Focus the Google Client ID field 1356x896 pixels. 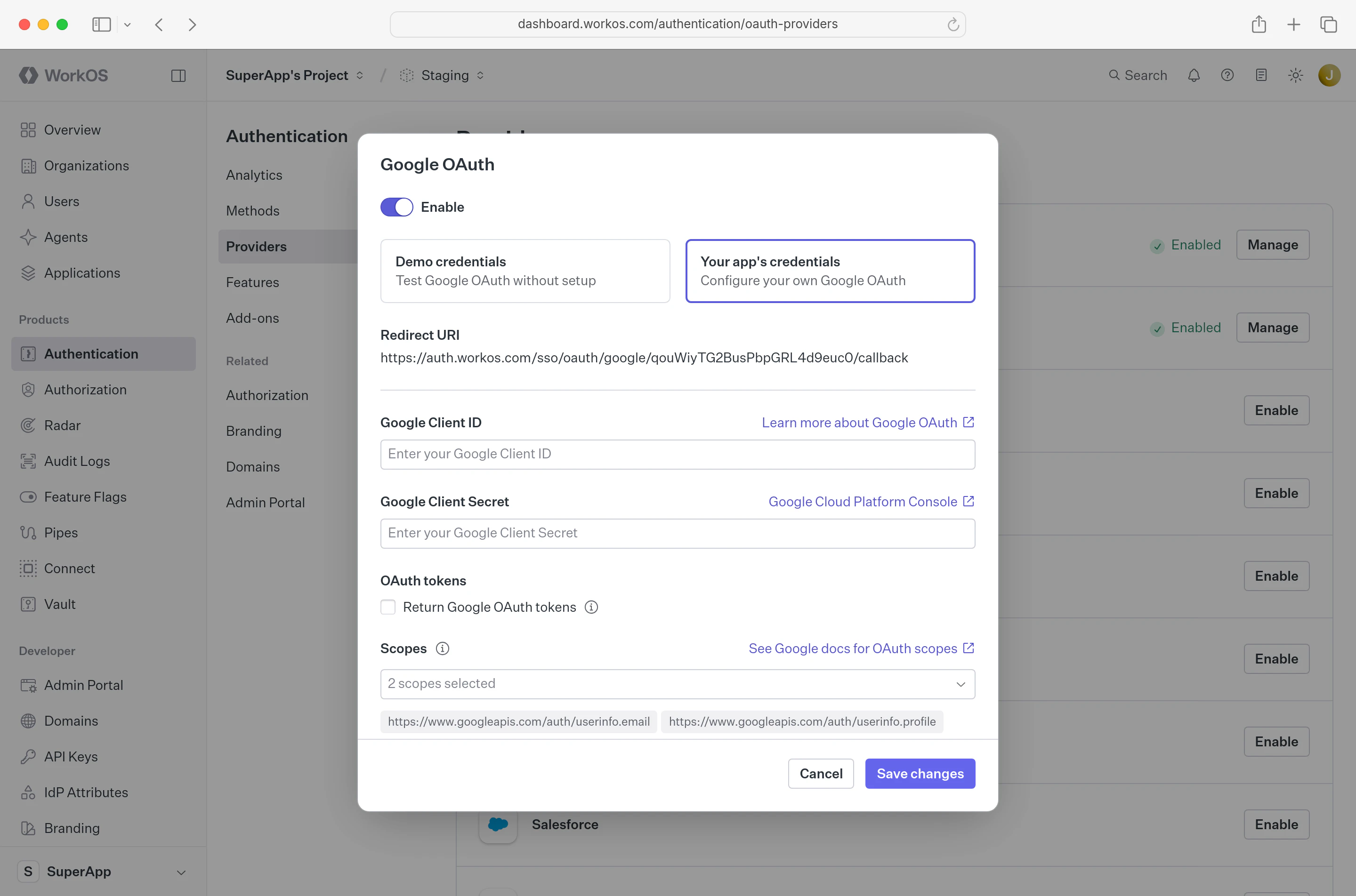pos(678,454)
